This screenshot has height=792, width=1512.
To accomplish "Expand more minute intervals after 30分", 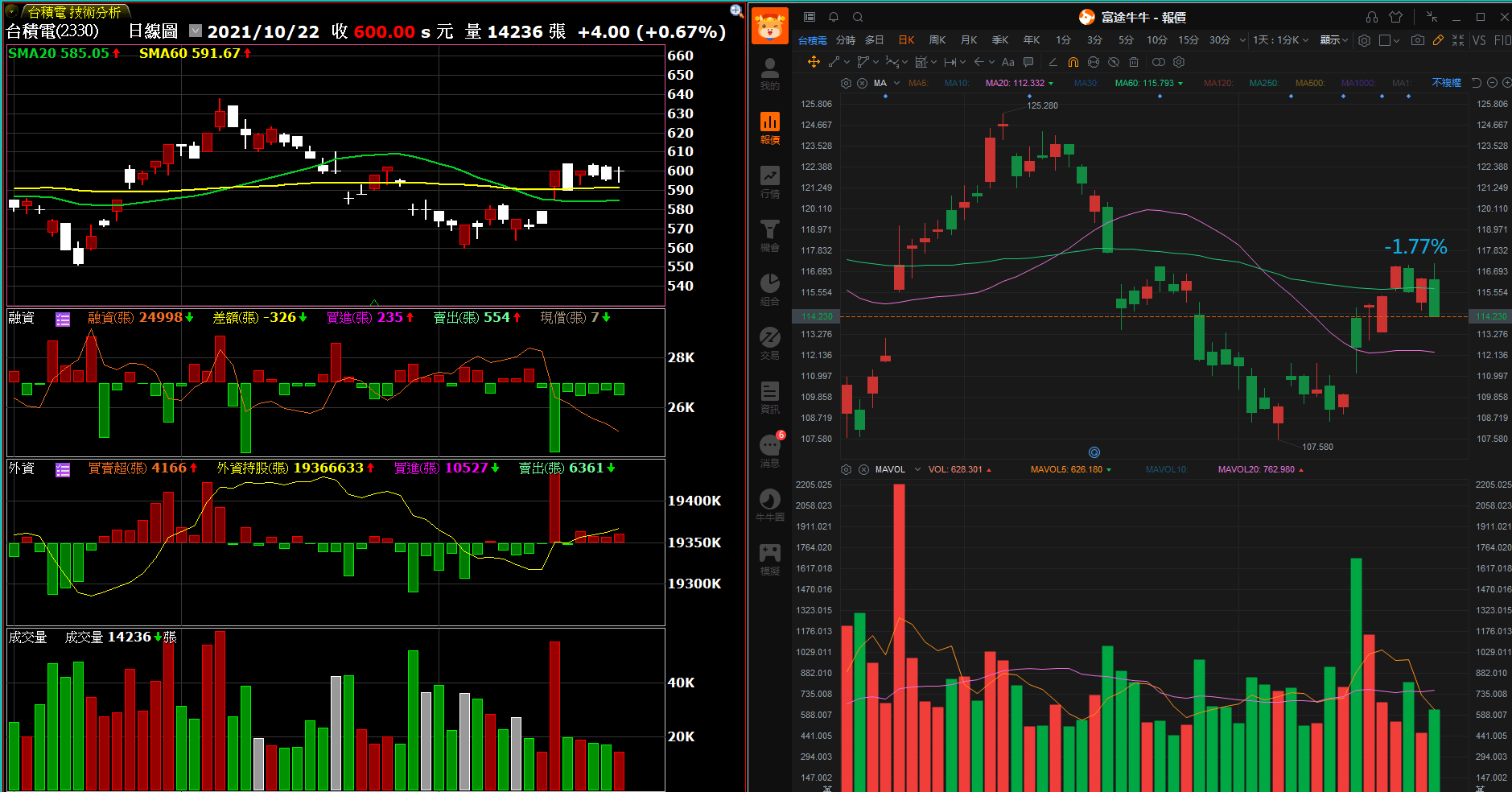I will point(1242,39).
